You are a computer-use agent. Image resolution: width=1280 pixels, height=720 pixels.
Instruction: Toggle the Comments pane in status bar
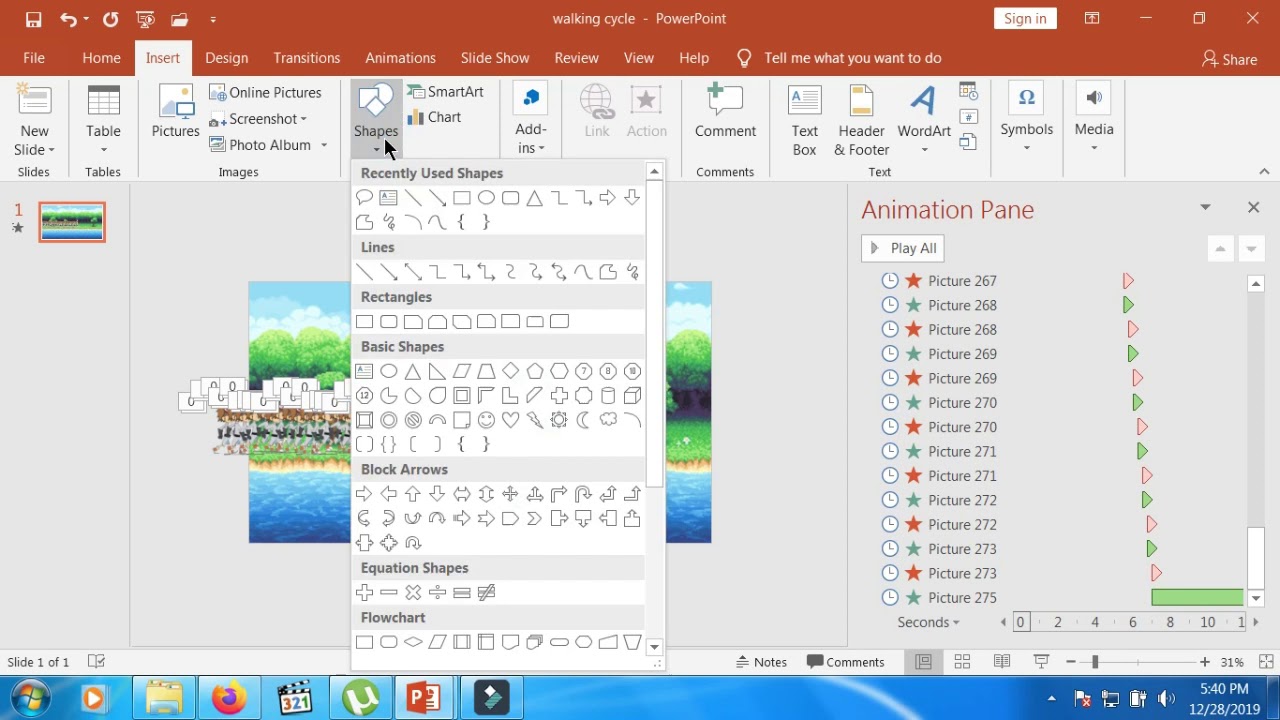(846, 662)
